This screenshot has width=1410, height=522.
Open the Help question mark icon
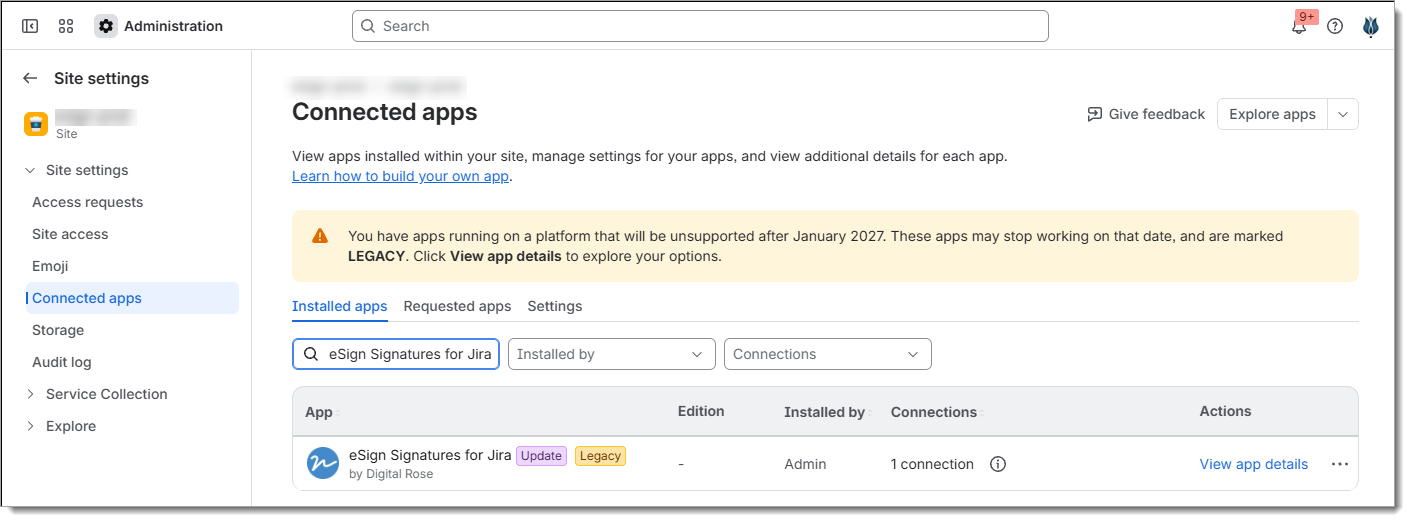tap(1335, 26)
